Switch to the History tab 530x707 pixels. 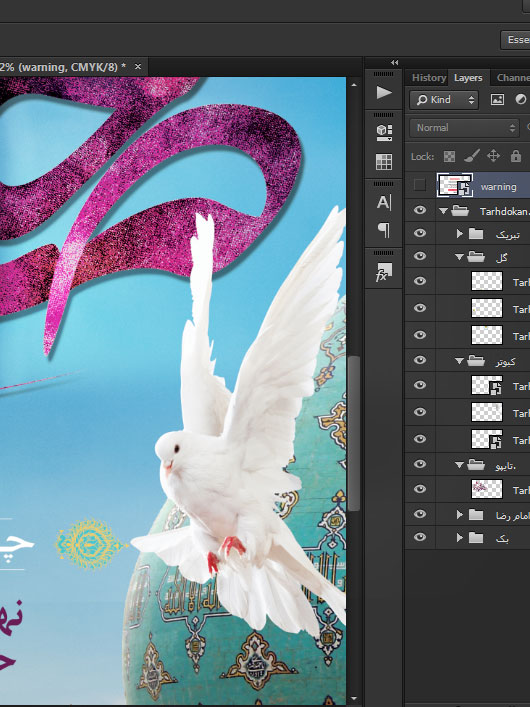point(429,78)
